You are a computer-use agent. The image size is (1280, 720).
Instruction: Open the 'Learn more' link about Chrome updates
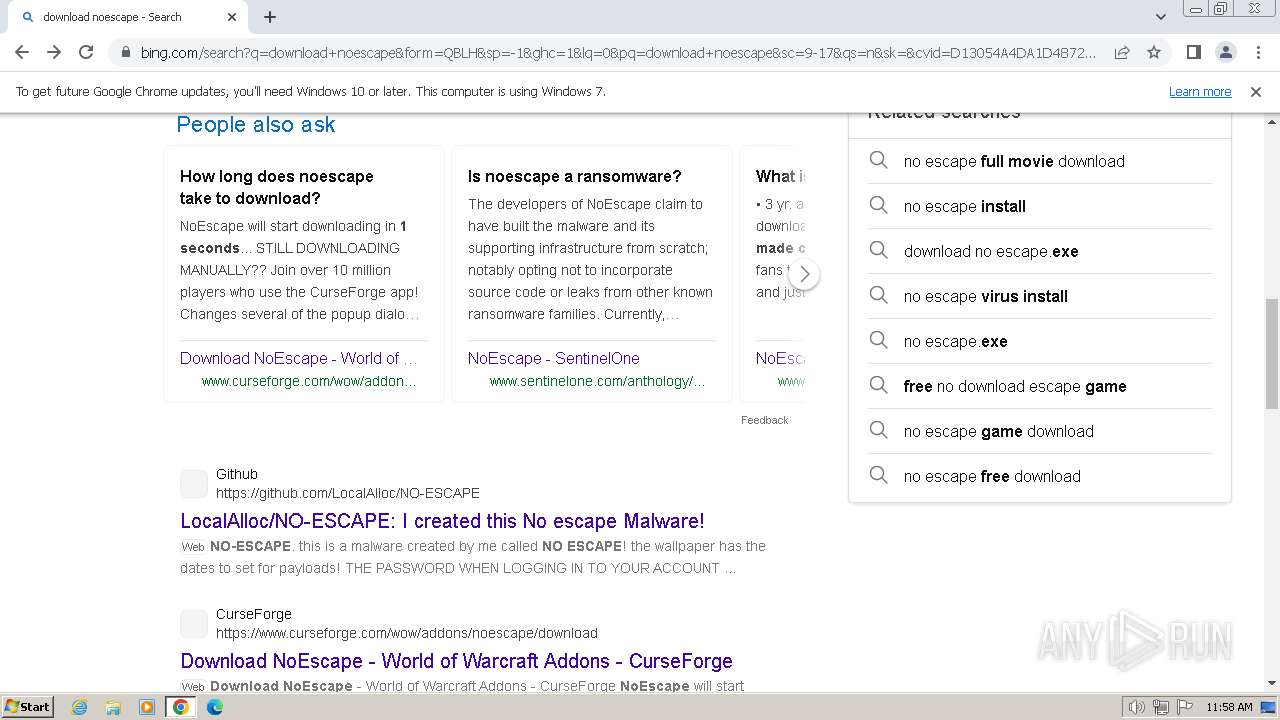1200,91
